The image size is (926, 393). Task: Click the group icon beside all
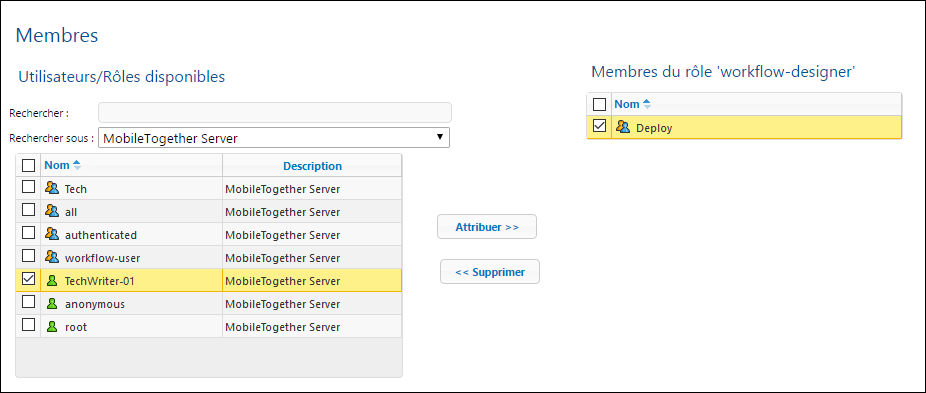pyautogui.click(x=52, y=211)
